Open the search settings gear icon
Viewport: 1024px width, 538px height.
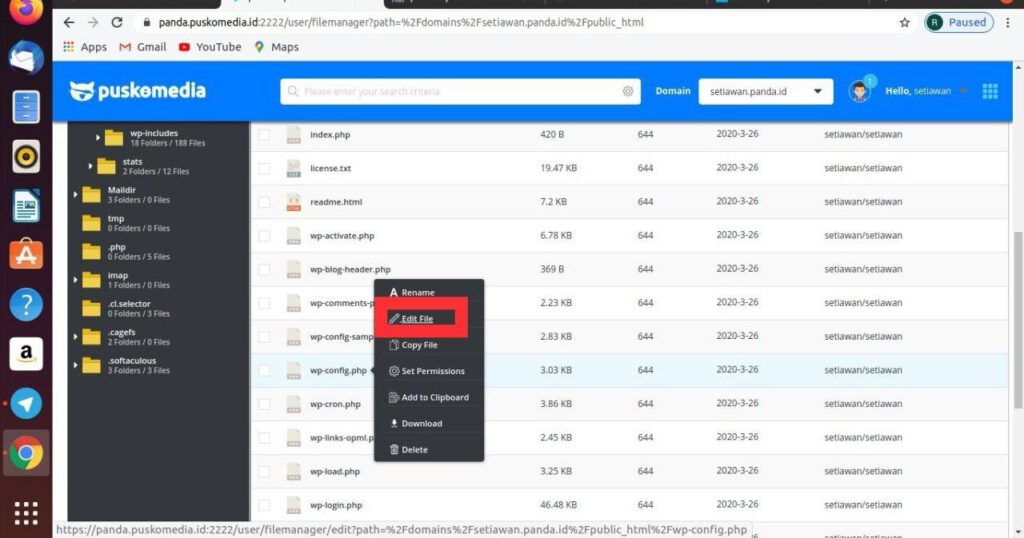tap(628, 91)
